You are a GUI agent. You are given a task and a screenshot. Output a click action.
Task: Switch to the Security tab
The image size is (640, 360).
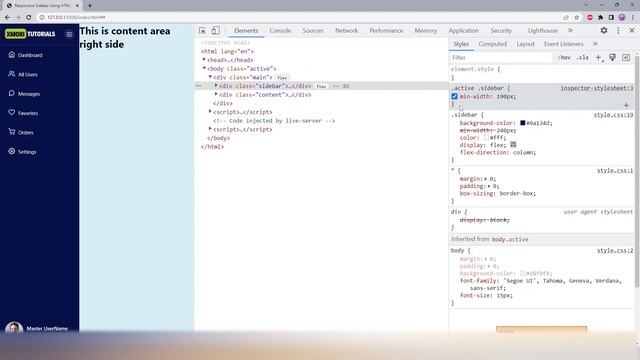[x=501, y=31]
